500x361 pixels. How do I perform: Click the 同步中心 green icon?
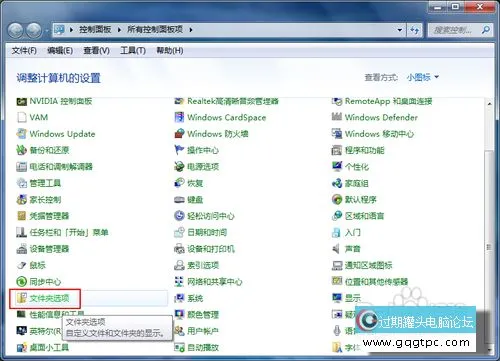tap(22, 282)
